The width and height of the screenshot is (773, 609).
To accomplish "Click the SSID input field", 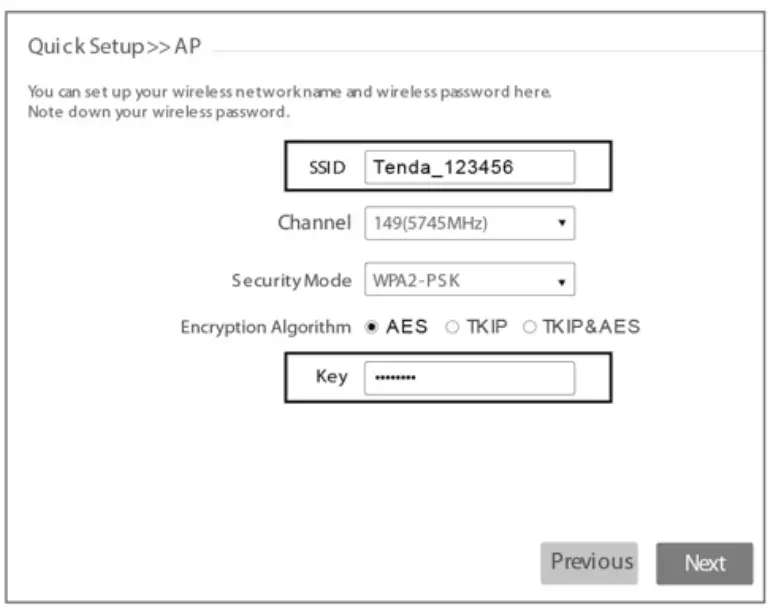I will [469, 168].
